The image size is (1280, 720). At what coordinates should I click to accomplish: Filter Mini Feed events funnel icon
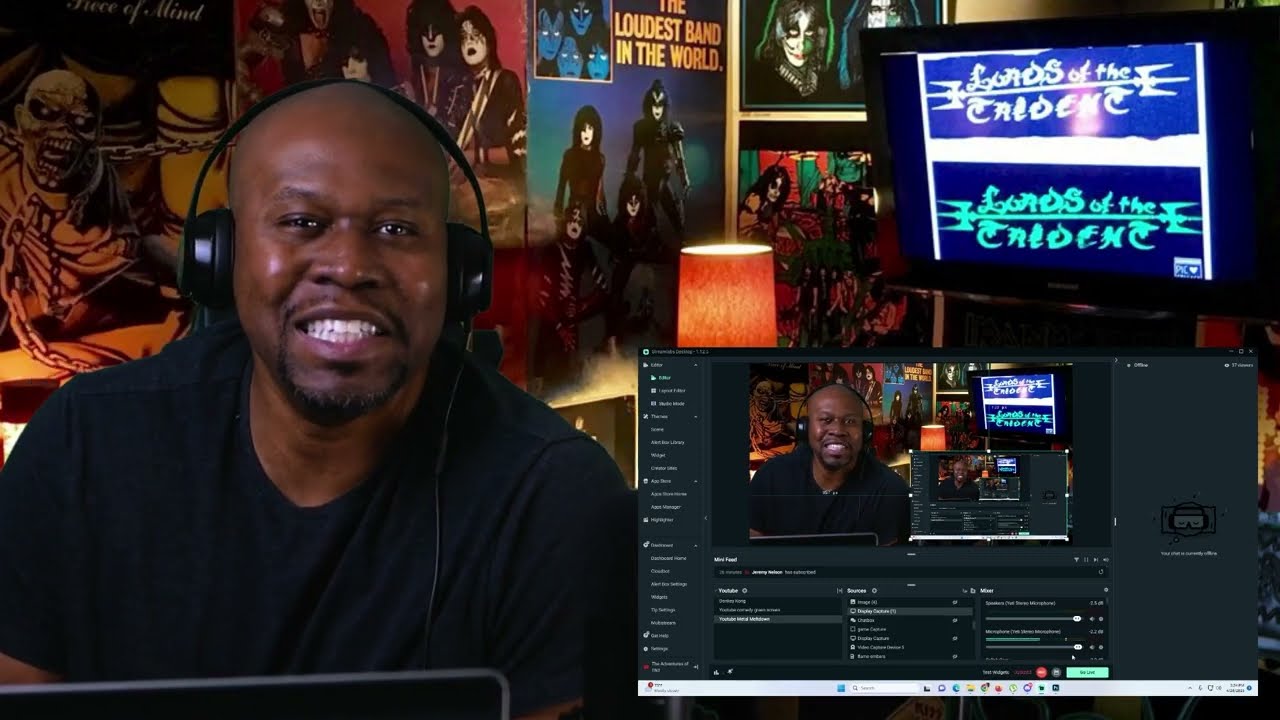coord(1076,560)
